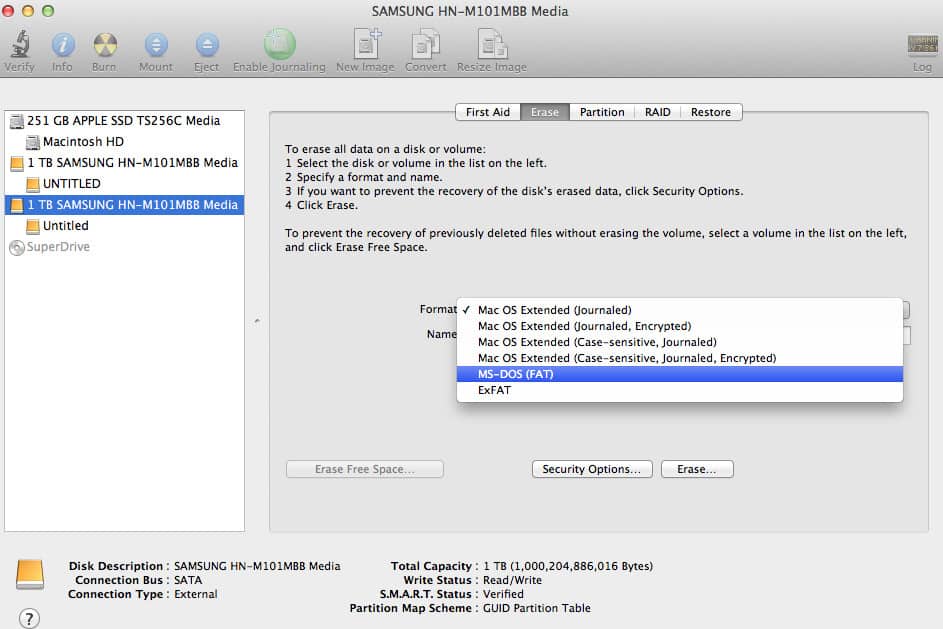The width and height of the screenshot is (943, 629).
Task: Click the instruction line "4 Click Erase."
Action: click(x=321, y=205)
